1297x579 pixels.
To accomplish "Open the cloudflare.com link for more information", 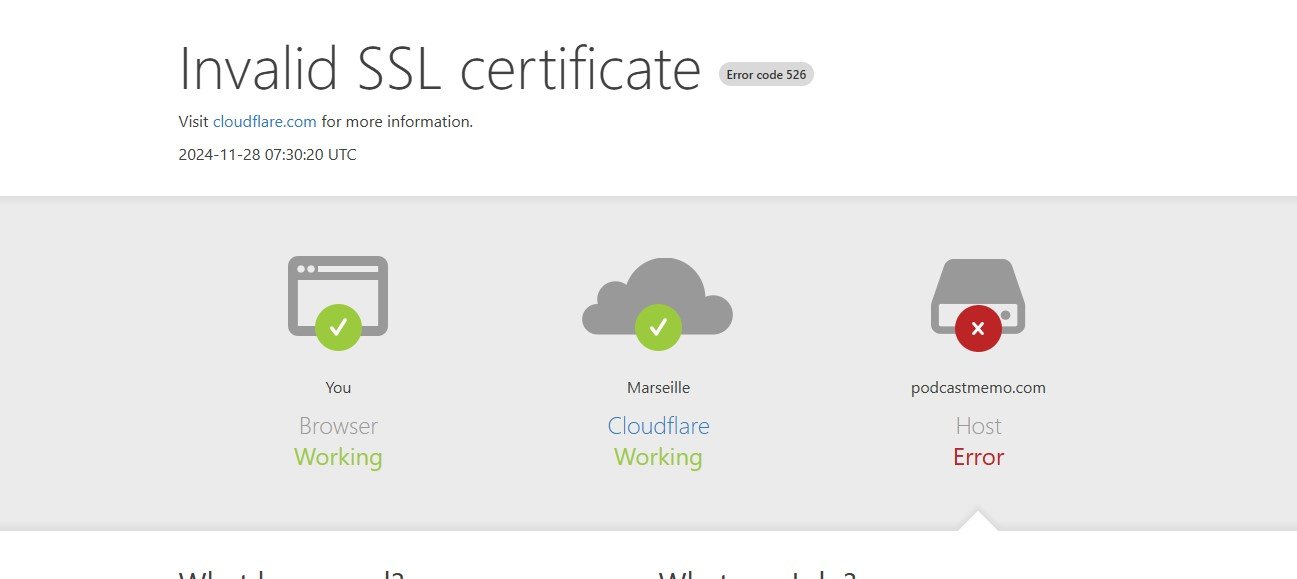I will 264,122.
